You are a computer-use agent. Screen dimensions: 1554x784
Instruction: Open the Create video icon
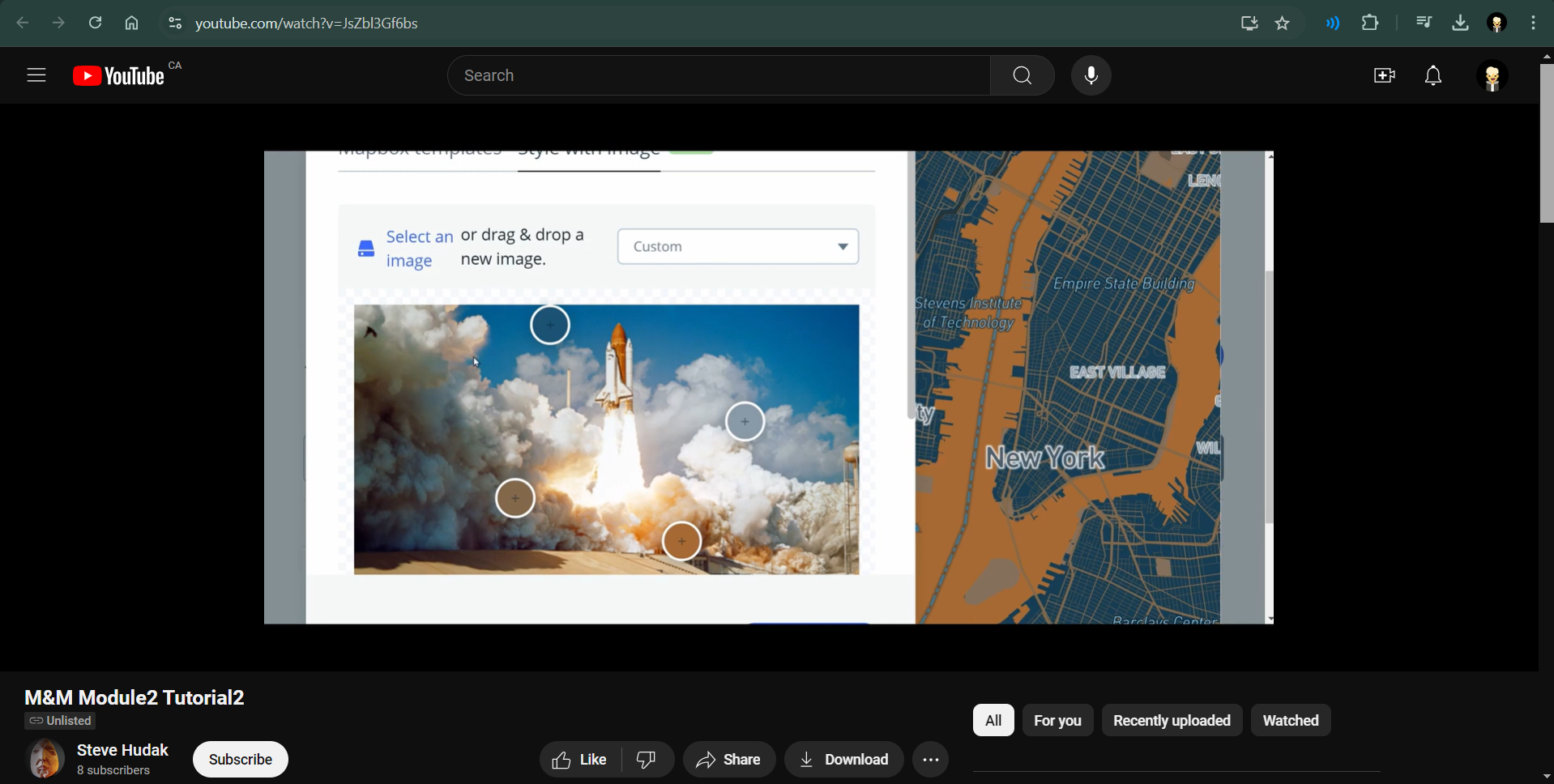pyautogui.click(x=1384, y=76)
